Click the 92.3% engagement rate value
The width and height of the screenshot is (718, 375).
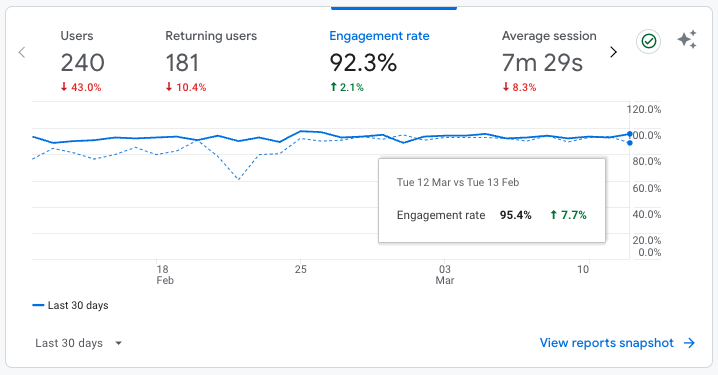click(363, 63)
